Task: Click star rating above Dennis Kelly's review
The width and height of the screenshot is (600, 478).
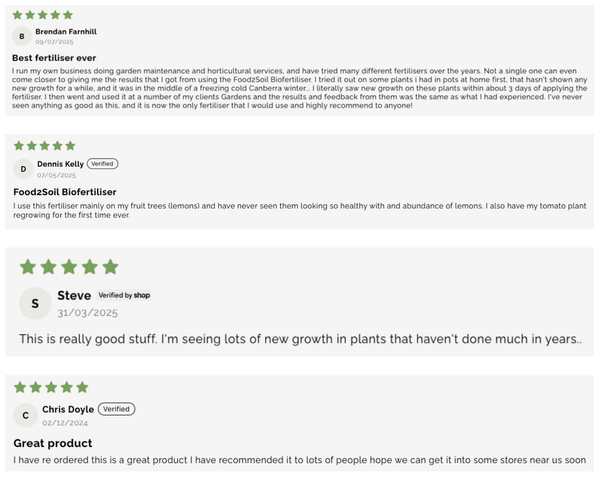Action: 43,146
